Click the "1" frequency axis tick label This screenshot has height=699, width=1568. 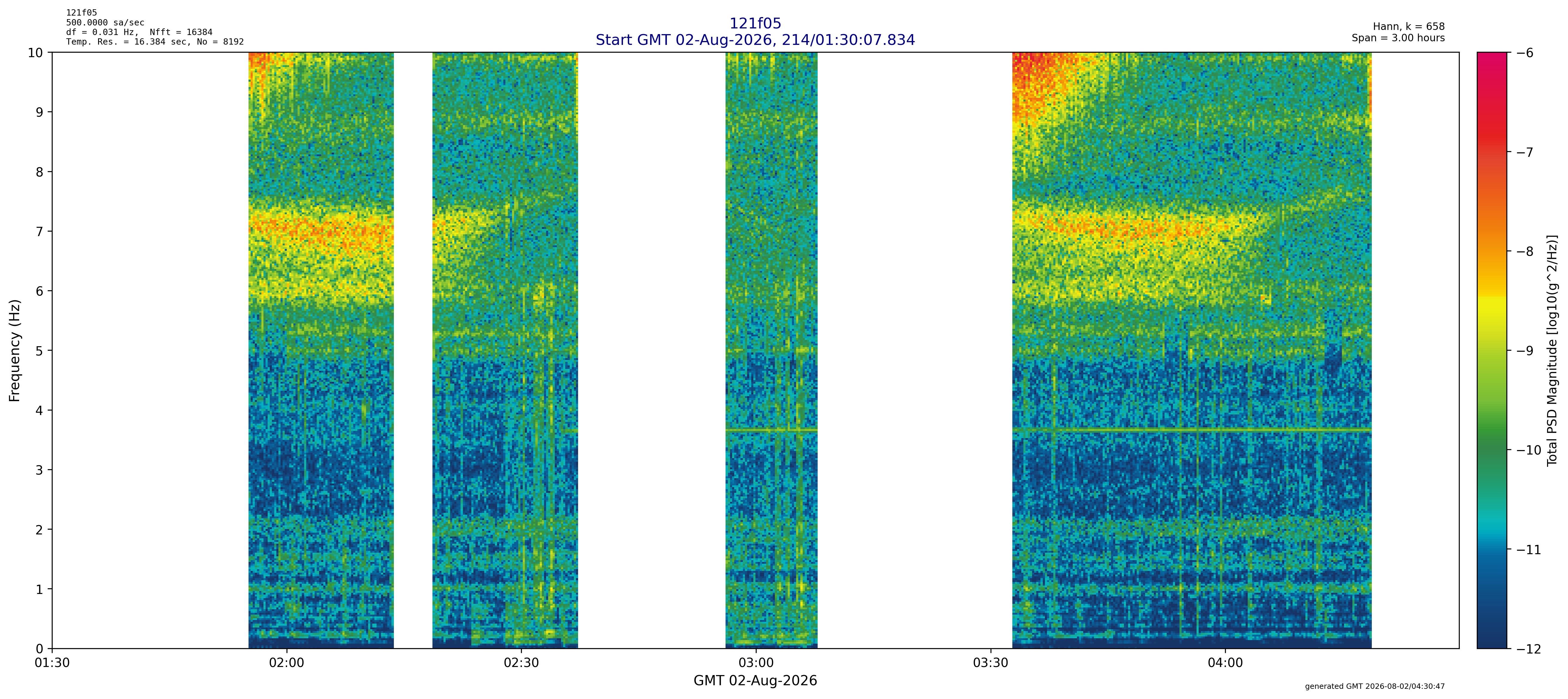(x=39, y=589)
